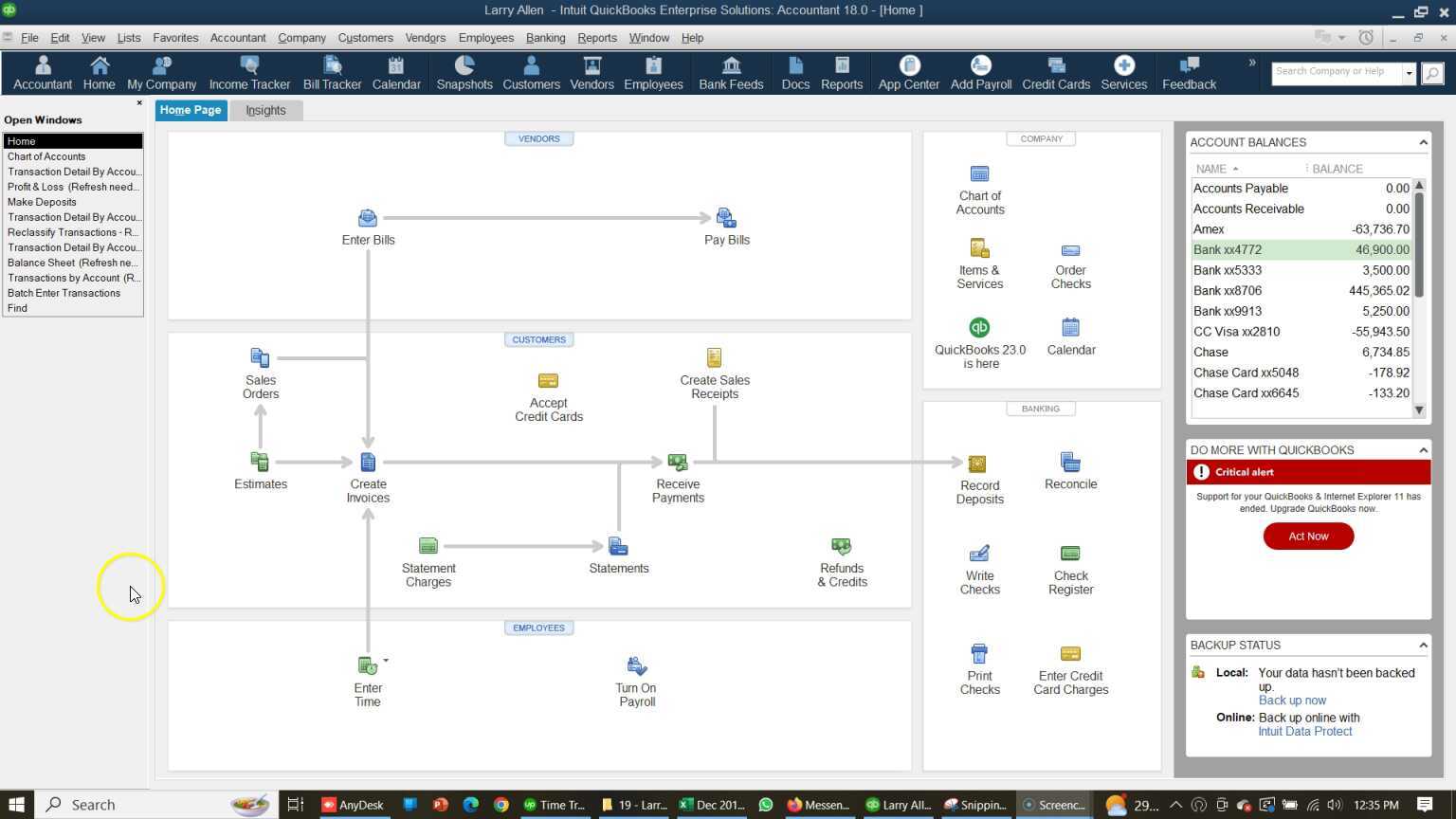Click the Search Company or Help field
This screenshot has height=819, width=1456.
1337,73
